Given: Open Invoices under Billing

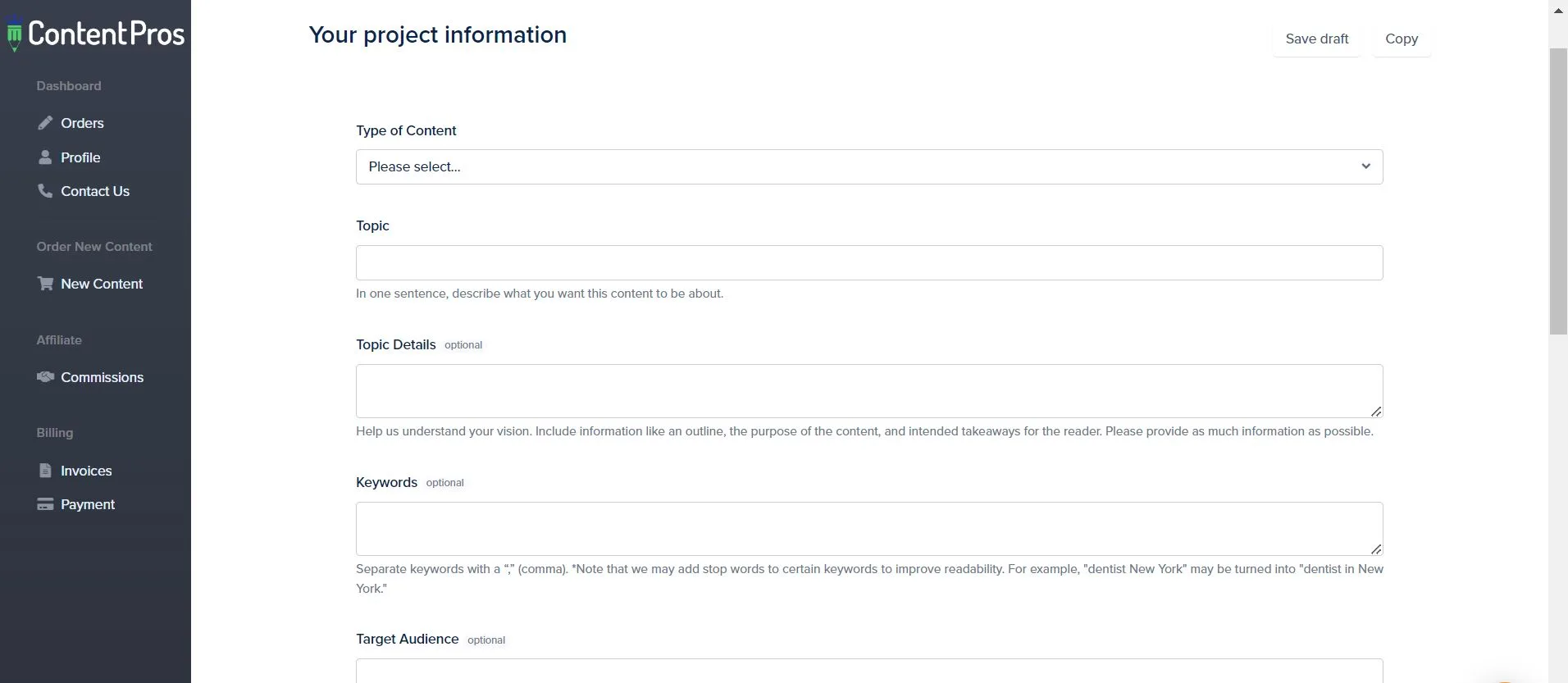Looking at the screenshot, I should coord(86,471).
